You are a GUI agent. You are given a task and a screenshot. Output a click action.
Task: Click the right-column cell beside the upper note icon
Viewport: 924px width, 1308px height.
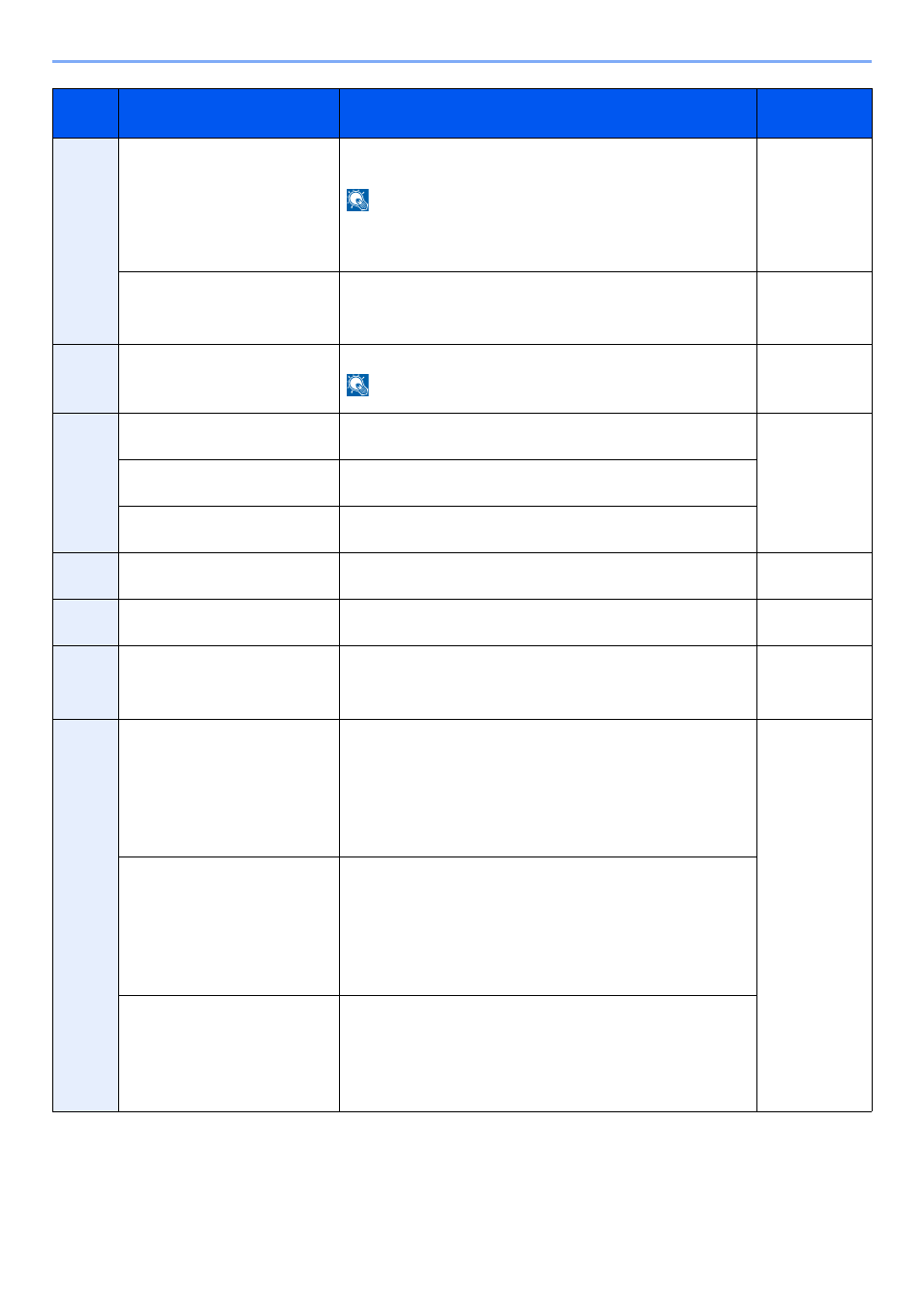pos(815,205)
